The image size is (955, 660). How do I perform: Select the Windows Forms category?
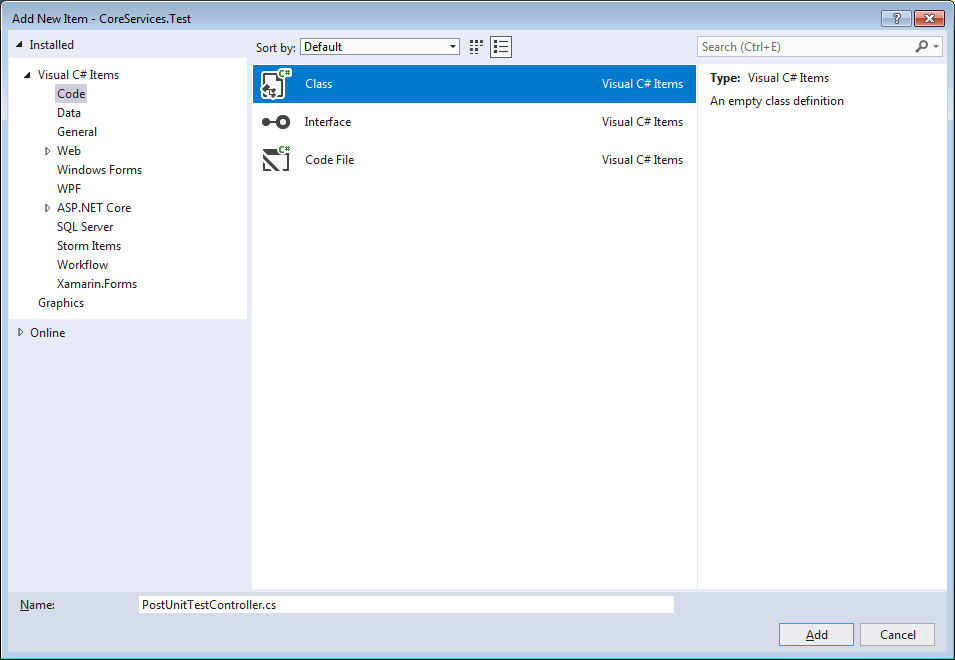click(99, 170)
